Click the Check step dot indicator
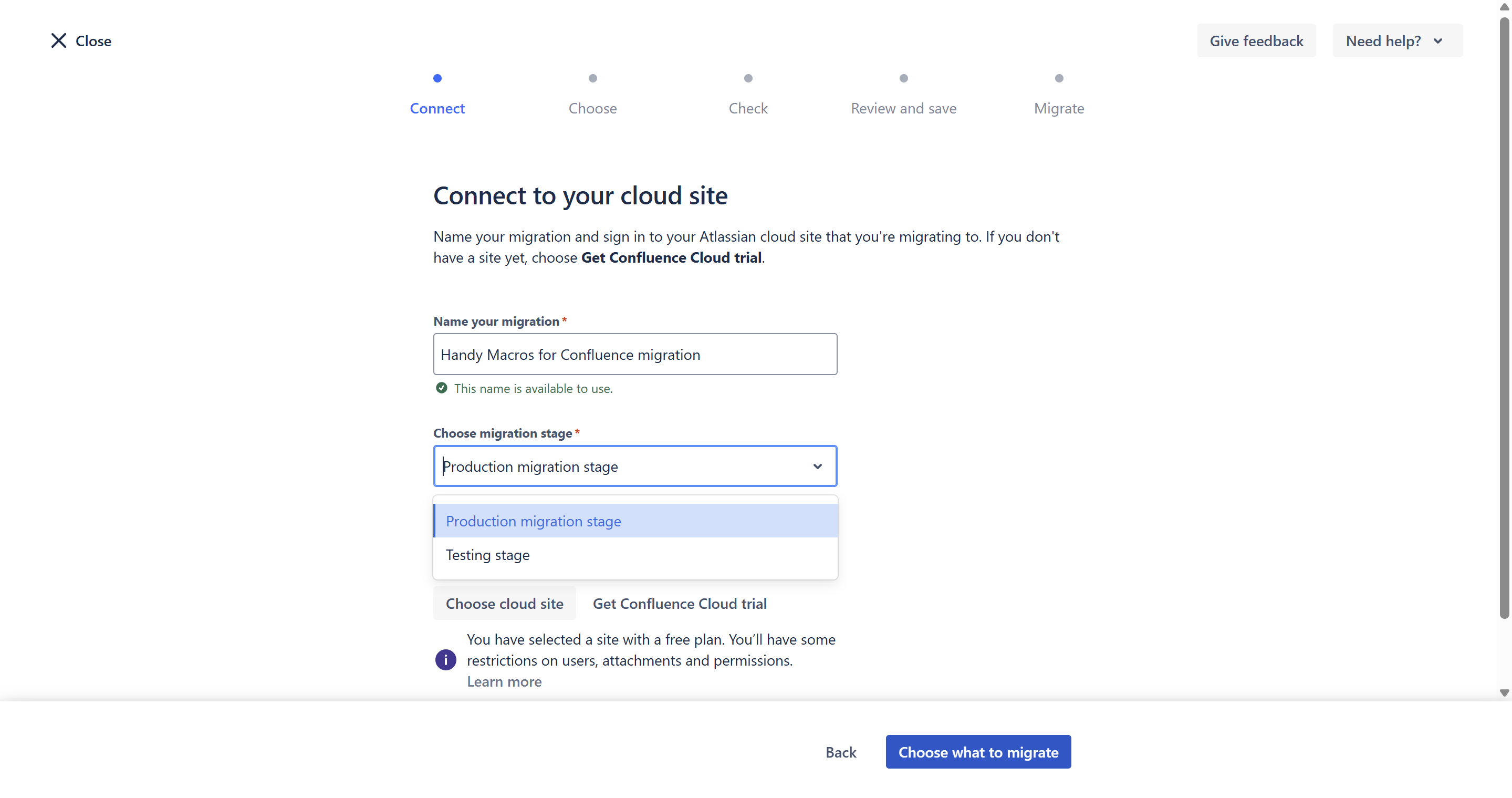The height and width of the screenshot is (798, 1512). tap(748, 78)
